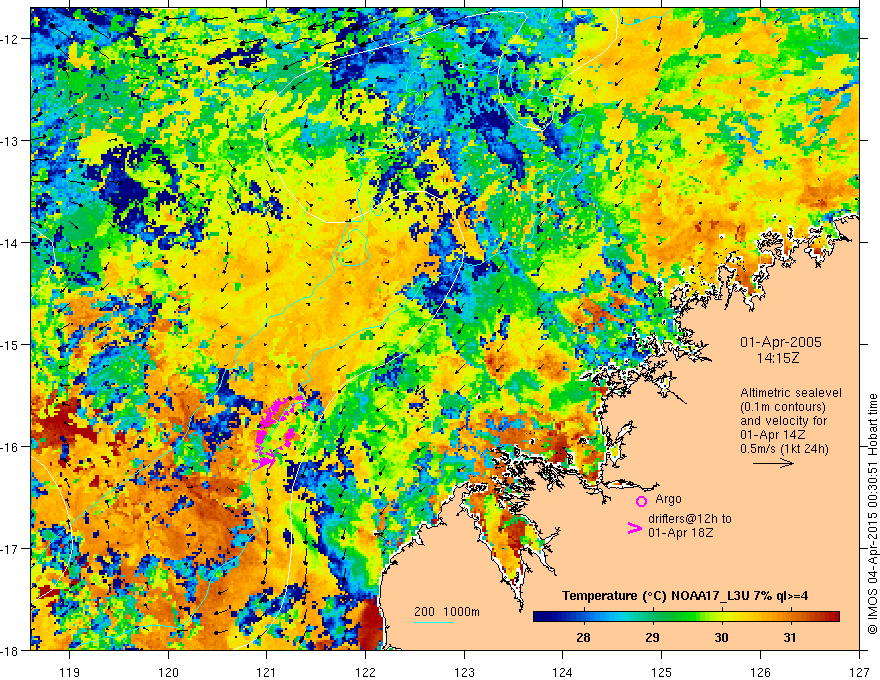
Task: Click the '200 1000m' depth contour label
Action: [x=447, y=612]
